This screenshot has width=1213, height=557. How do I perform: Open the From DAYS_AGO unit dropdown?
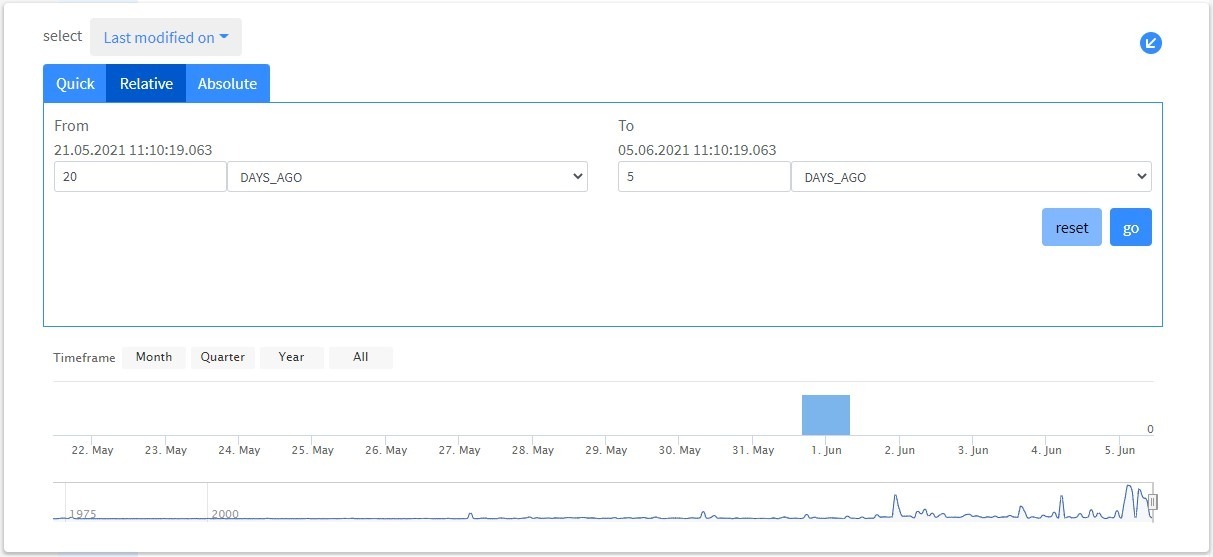tap(408, 177)
